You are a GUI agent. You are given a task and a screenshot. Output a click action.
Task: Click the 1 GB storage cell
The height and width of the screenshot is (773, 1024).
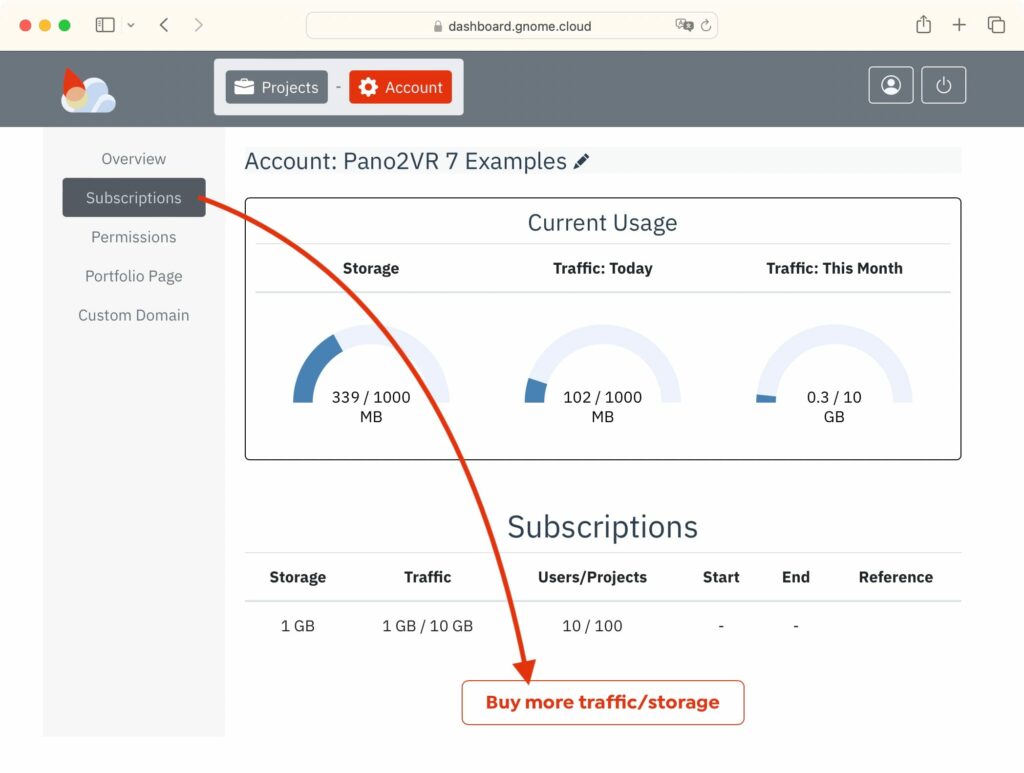(x=298, y=625)
